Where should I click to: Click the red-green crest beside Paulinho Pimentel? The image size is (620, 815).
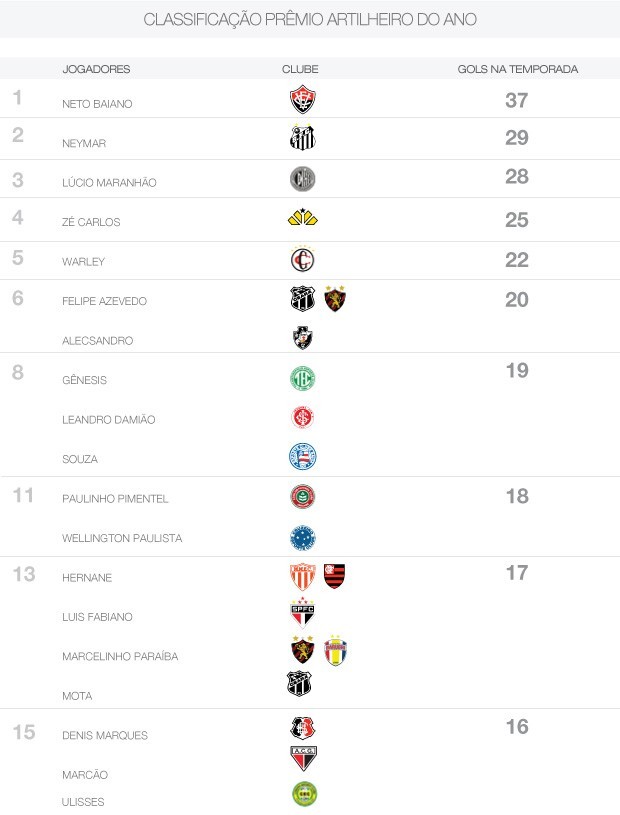pyautogui.click(x=302, y=497)
